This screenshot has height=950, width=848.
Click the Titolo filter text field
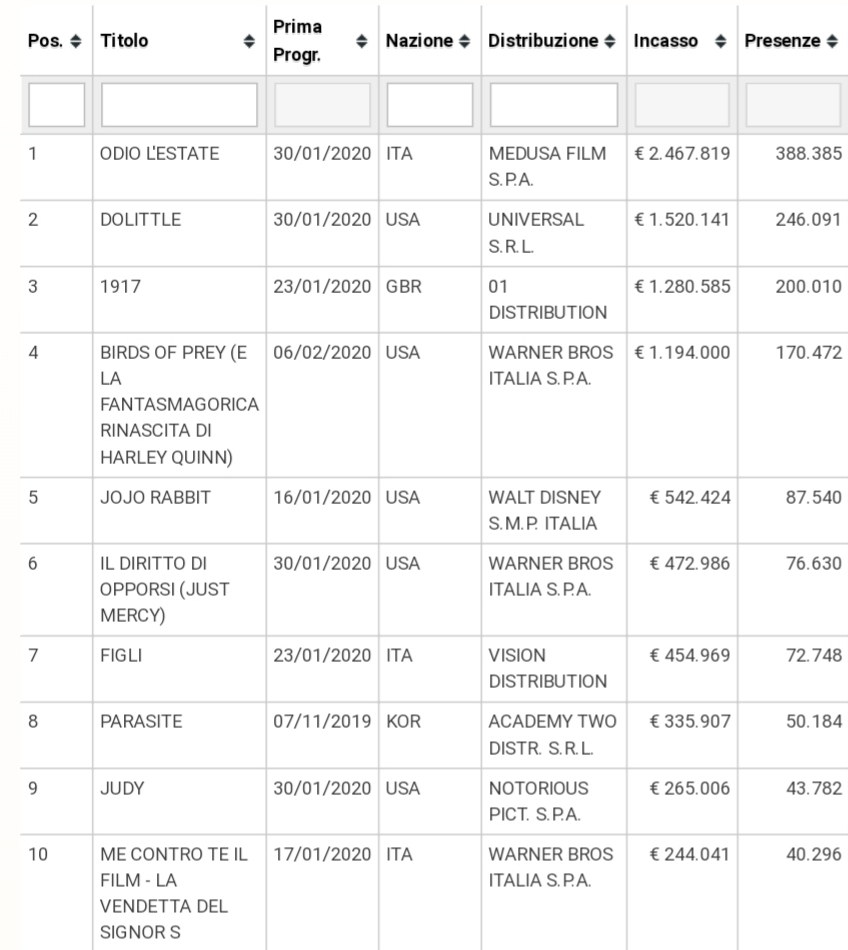pyautogui.click(x=179, y=105)
